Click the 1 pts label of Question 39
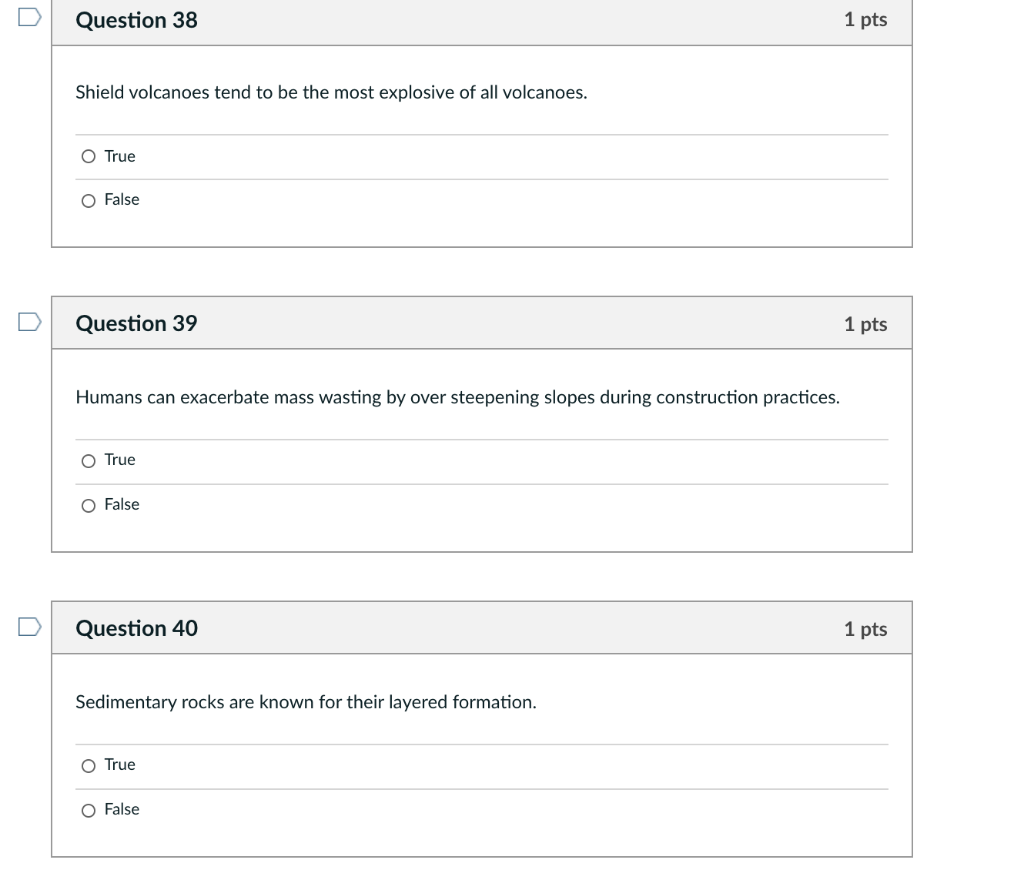This screenshot has width=1024, height=890. (x=865, y=325)
